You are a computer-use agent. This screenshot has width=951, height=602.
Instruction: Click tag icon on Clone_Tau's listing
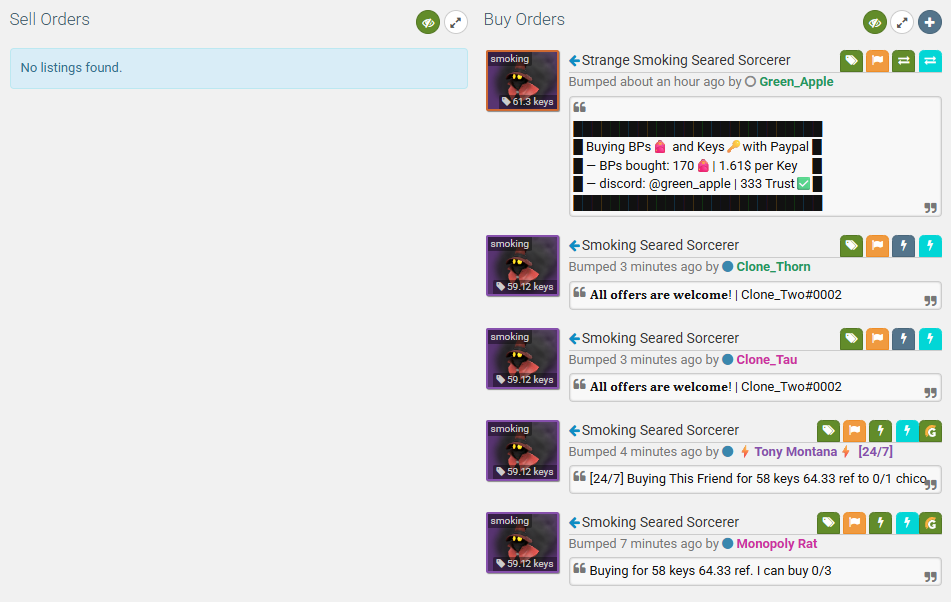[852, 338]
